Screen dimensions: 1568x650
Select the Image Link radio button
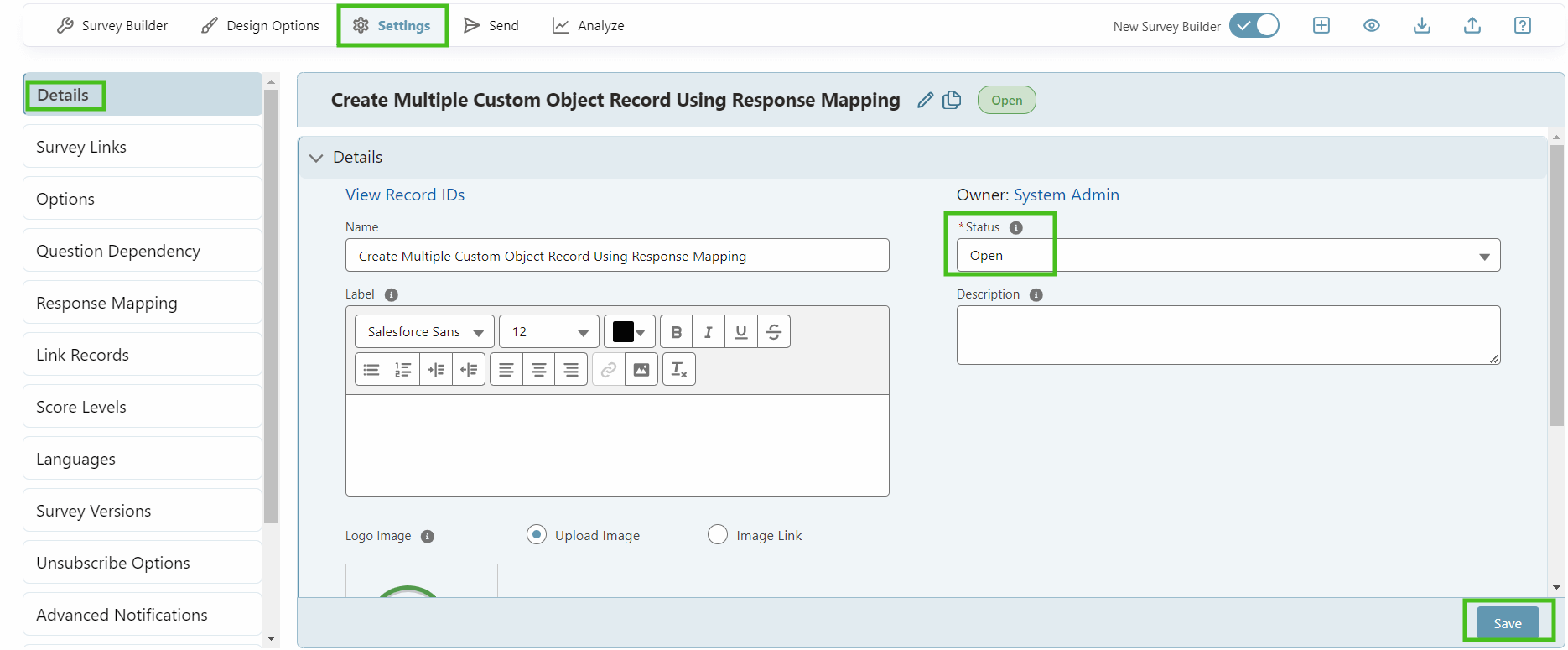tap(718, 535)
